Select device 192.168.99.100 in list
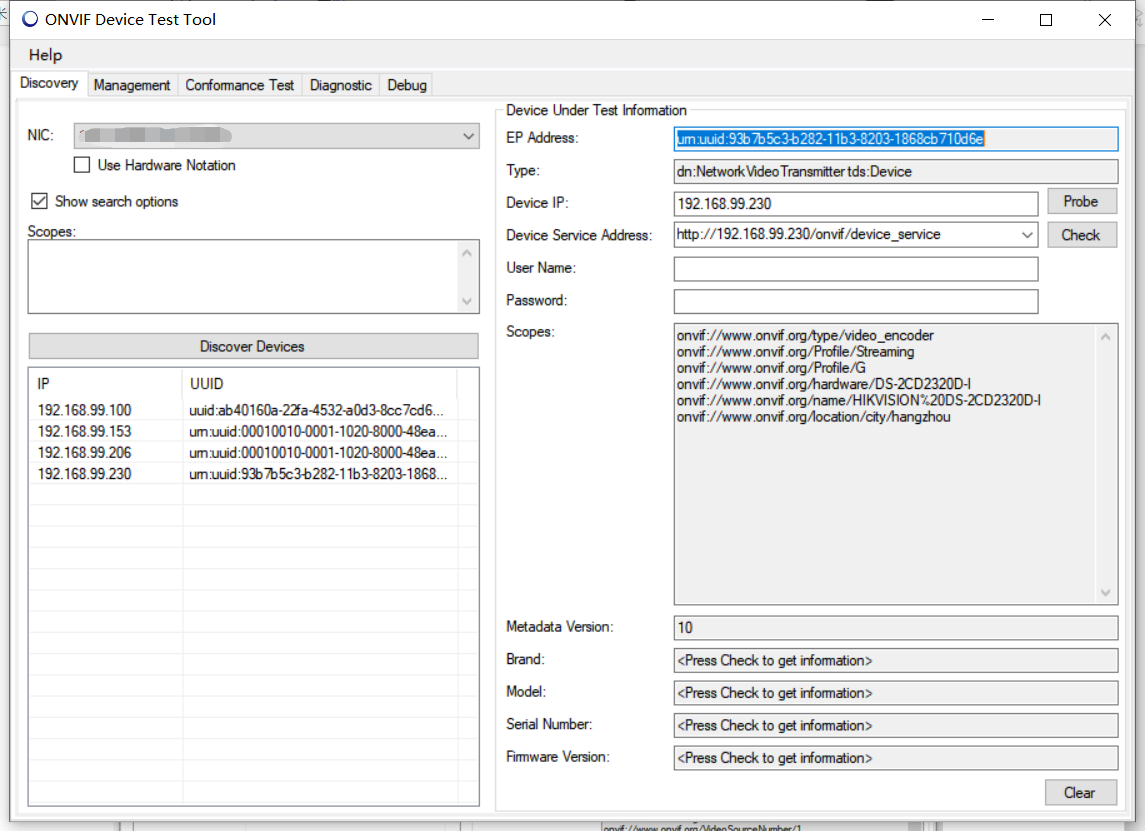Screen dimensions: 1145x831 pos(85,410)
